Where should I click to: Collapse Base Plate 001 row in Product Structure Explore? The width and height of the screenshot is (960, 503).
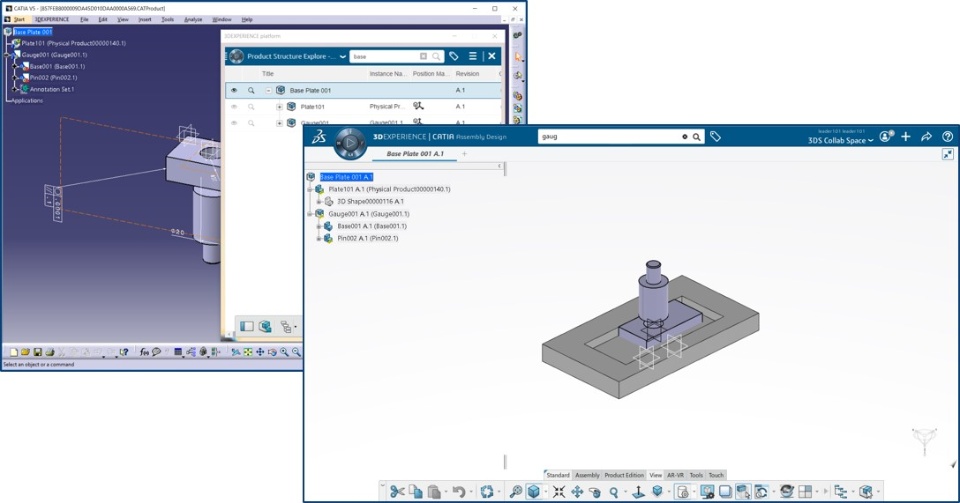click(x=268, y=90)
